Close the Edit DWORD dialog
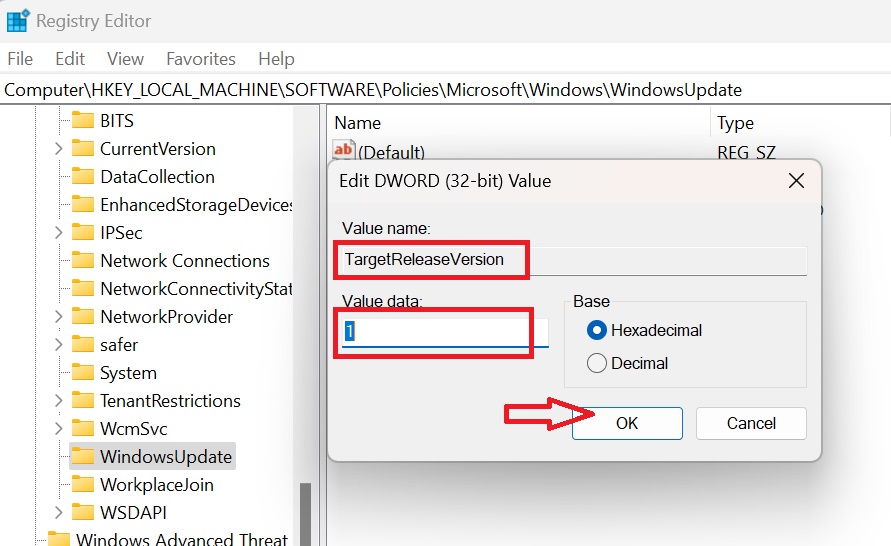891x546 pixels. click(x=797, y=181)
